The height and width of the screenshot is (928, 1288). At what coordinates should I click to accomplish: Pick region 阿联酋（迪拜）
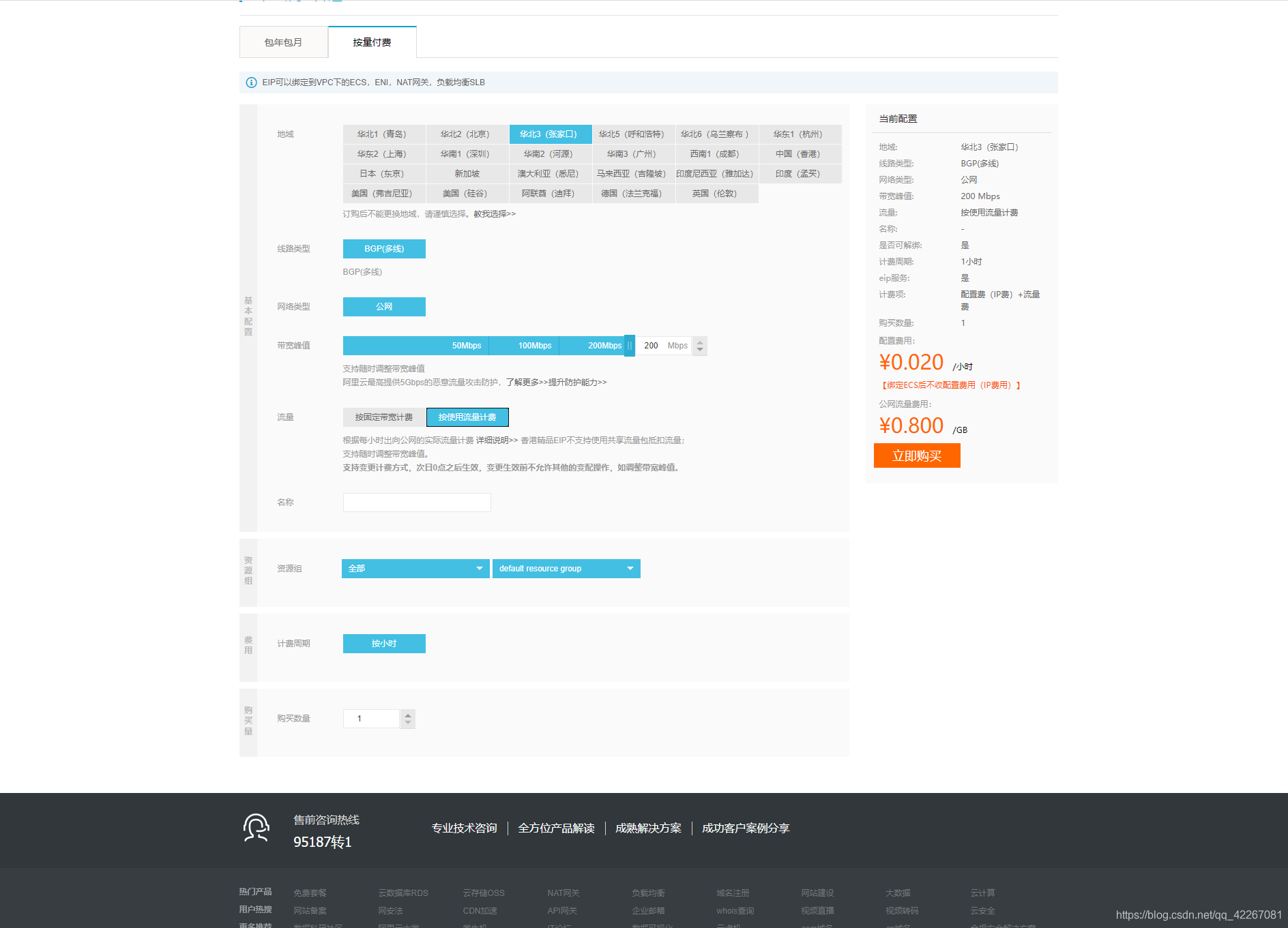pyautogui.click(x=551, y=194)
